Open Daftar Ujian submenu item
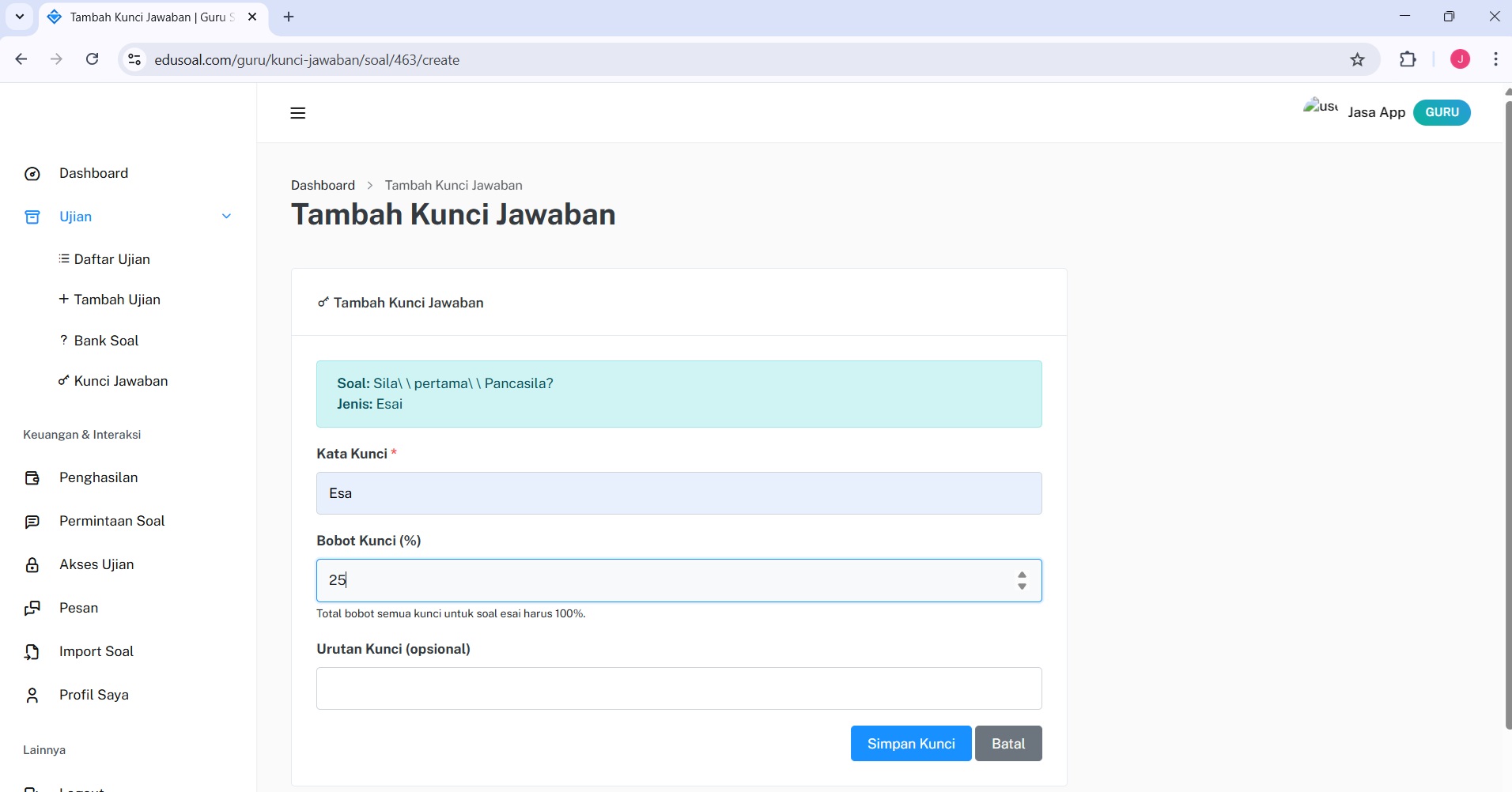The image size is (1512, 792). (112, 259)
